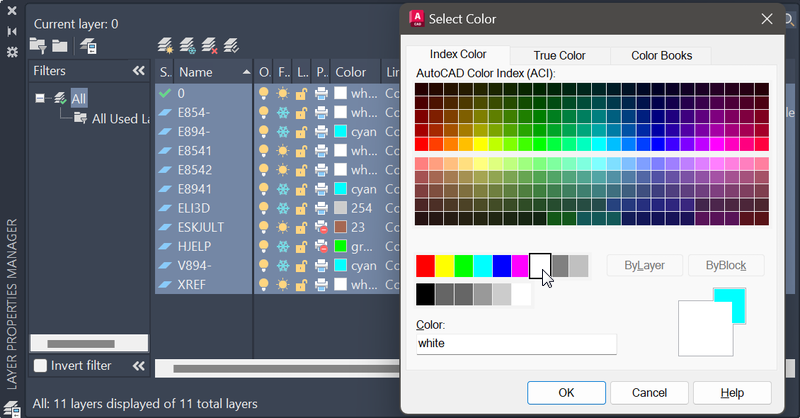
Task: Click the New Property Filter icon
Action: click(x=38, y=45)
